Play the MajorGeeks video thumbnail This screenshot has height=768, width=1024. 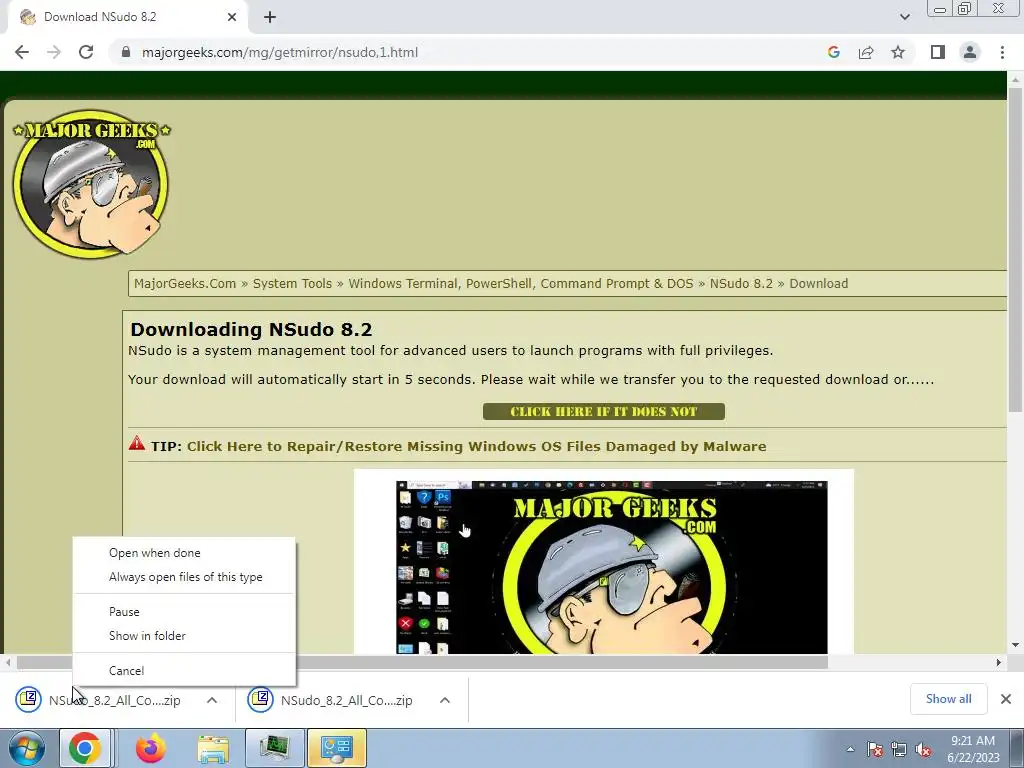tap(611, 567)
